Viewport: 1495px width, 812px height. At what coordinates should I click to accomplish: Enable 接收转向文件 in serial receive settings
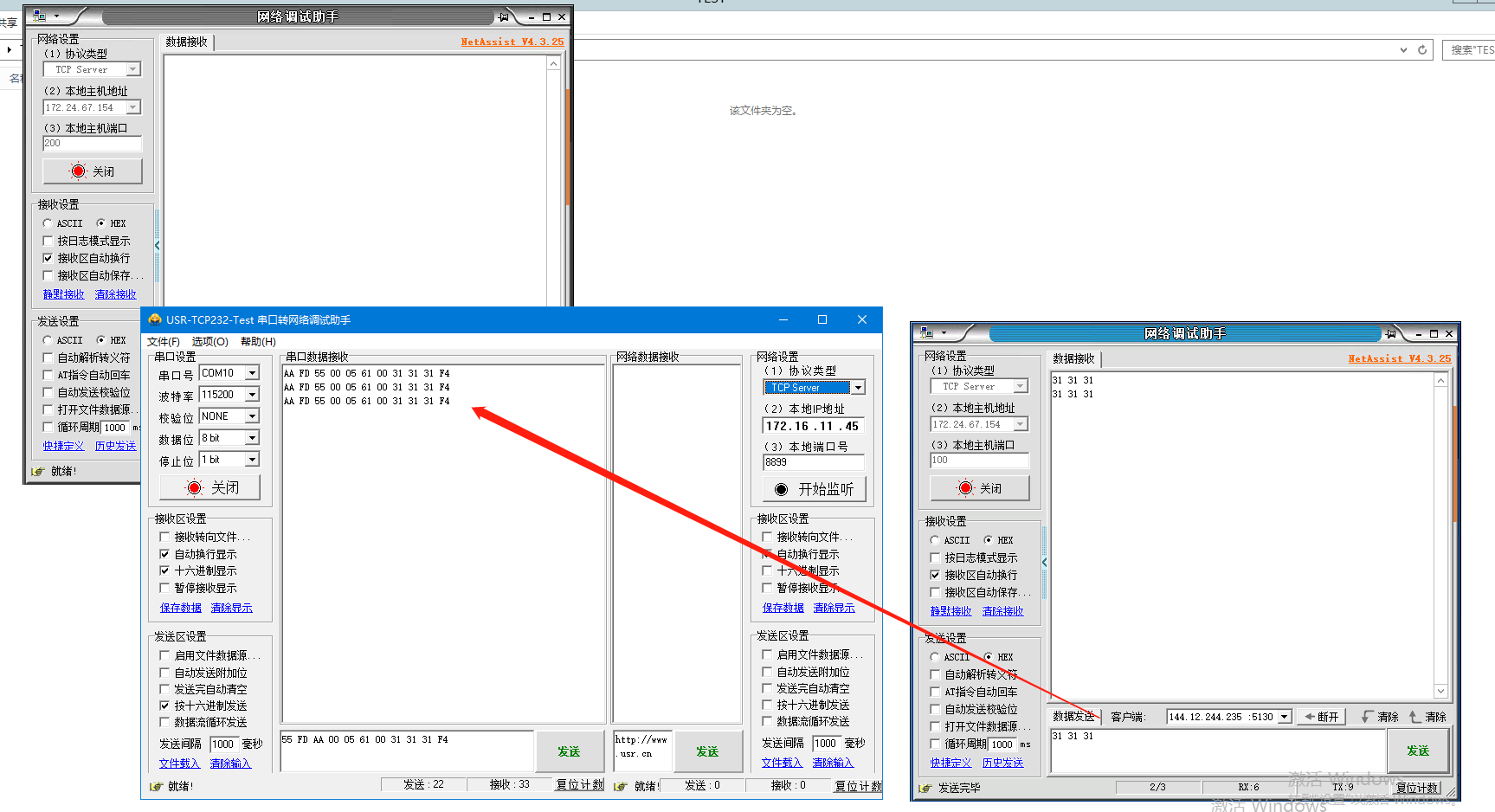[164, 537]
